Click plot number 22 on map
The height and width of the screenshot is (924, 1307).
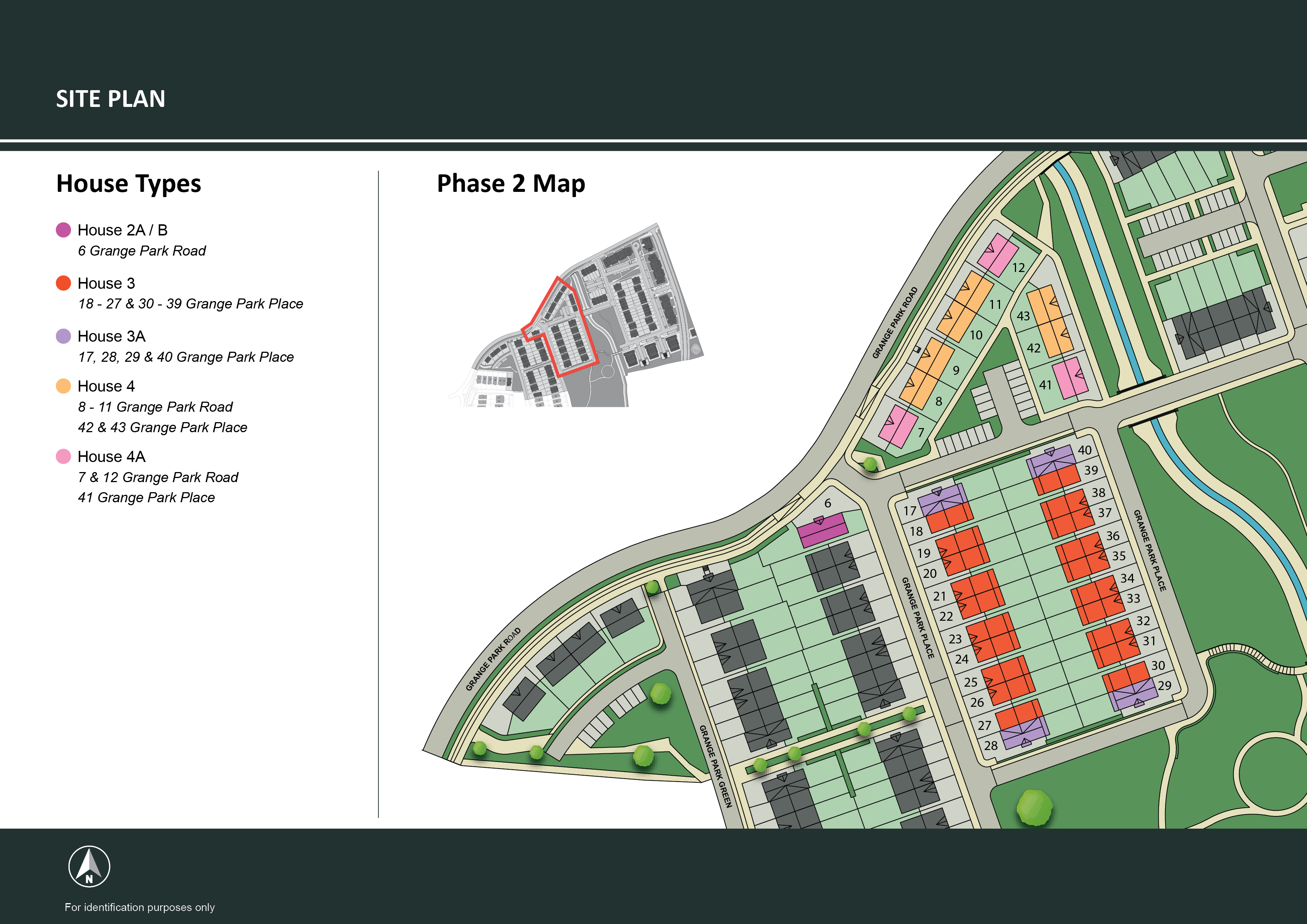(946, 617)
